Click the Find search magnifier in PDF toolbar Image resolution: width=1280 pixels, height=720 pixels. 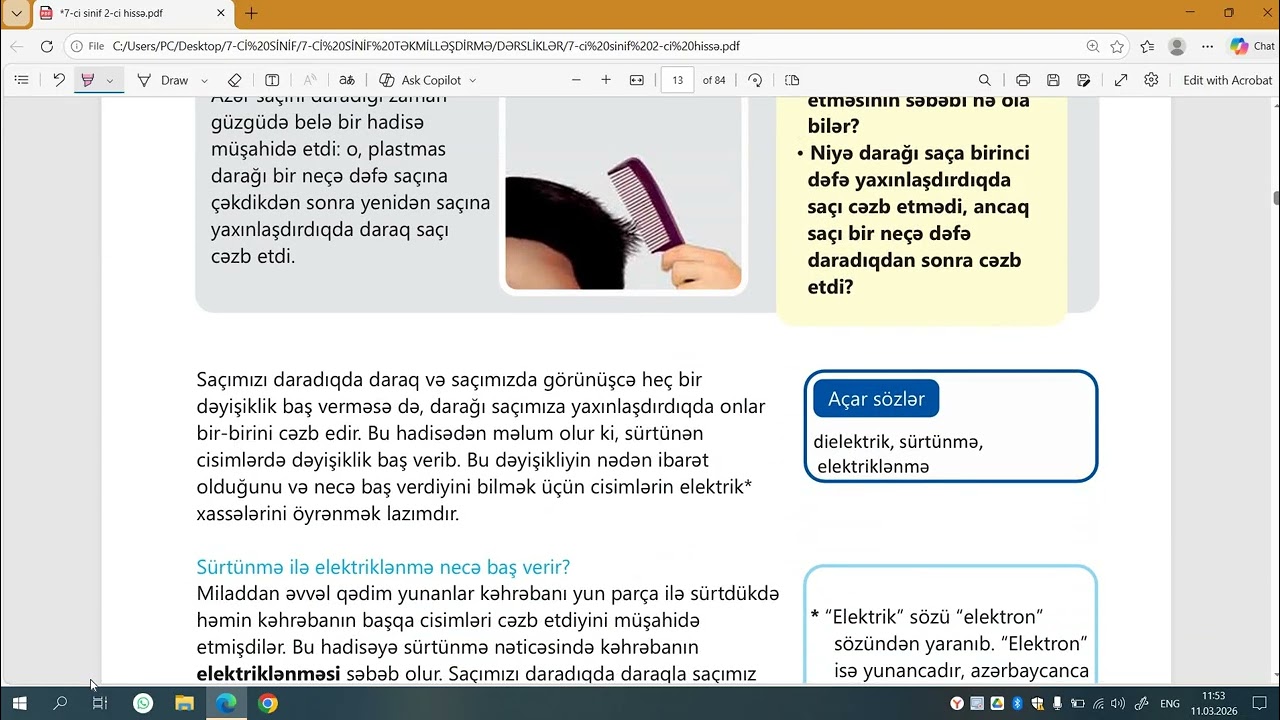click(x=985, y=80)
